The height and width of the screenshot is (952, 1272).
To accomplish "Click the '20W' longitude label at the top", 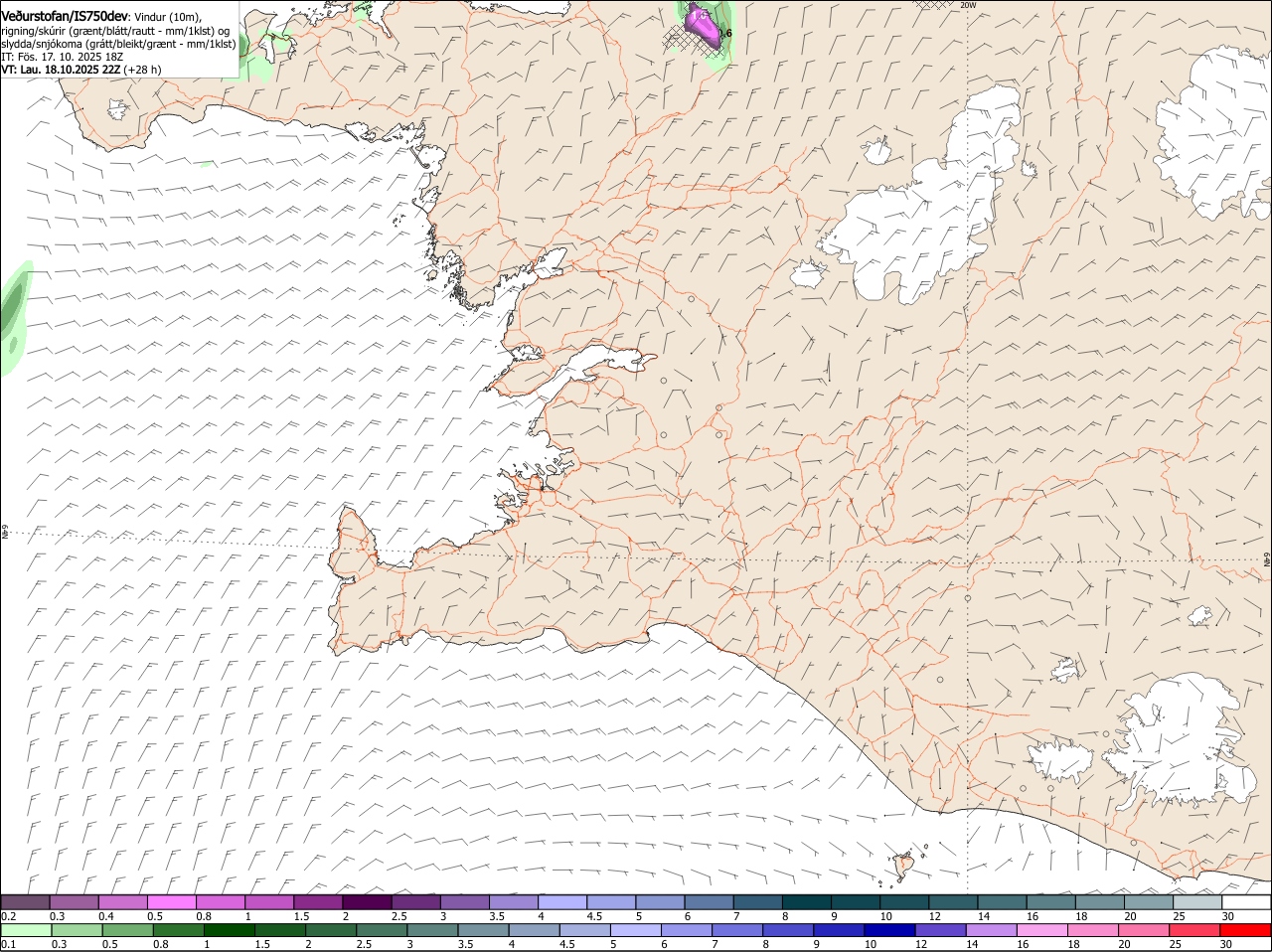I will 968,5.
